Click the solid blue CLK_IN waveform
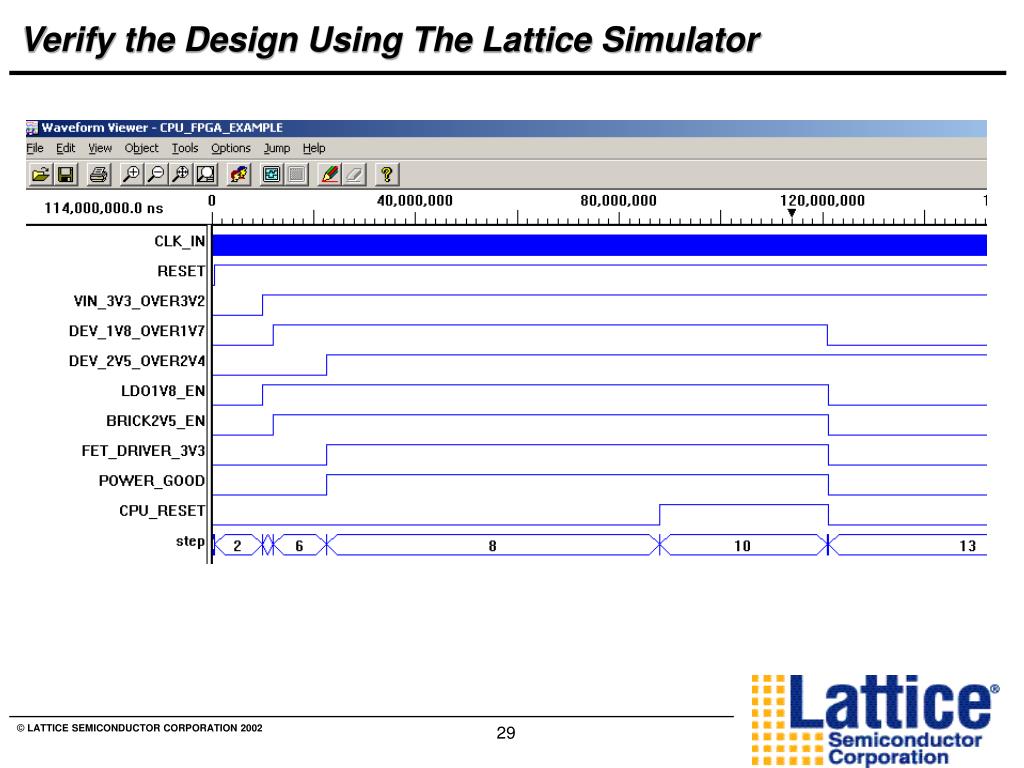The width and height of the screenshot is (1024, 768). point(600,245)
